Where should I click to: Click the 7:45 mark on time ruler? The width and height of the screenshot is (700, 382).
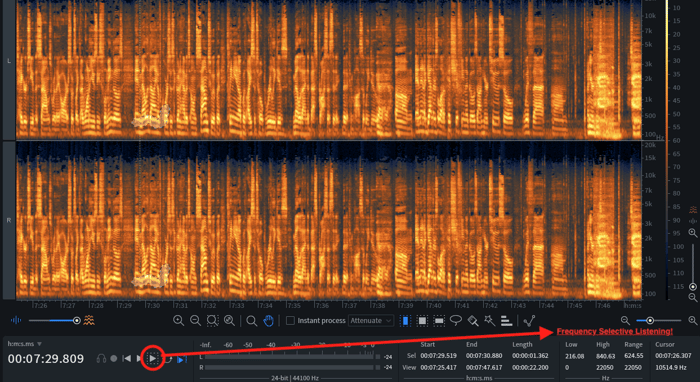[575, 305]
